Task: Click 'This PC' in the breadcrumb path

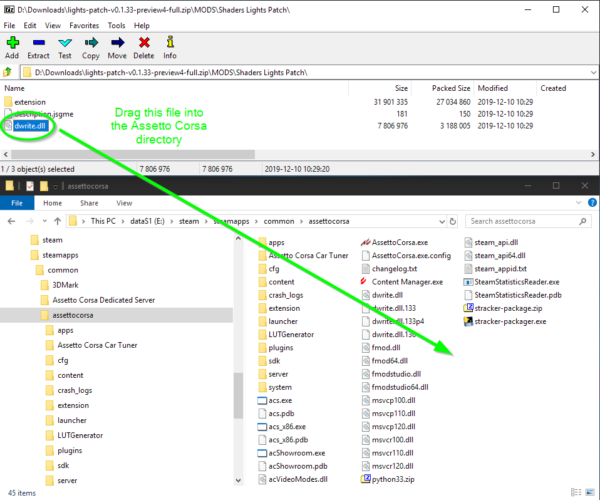Action: (x=103, y=221)
